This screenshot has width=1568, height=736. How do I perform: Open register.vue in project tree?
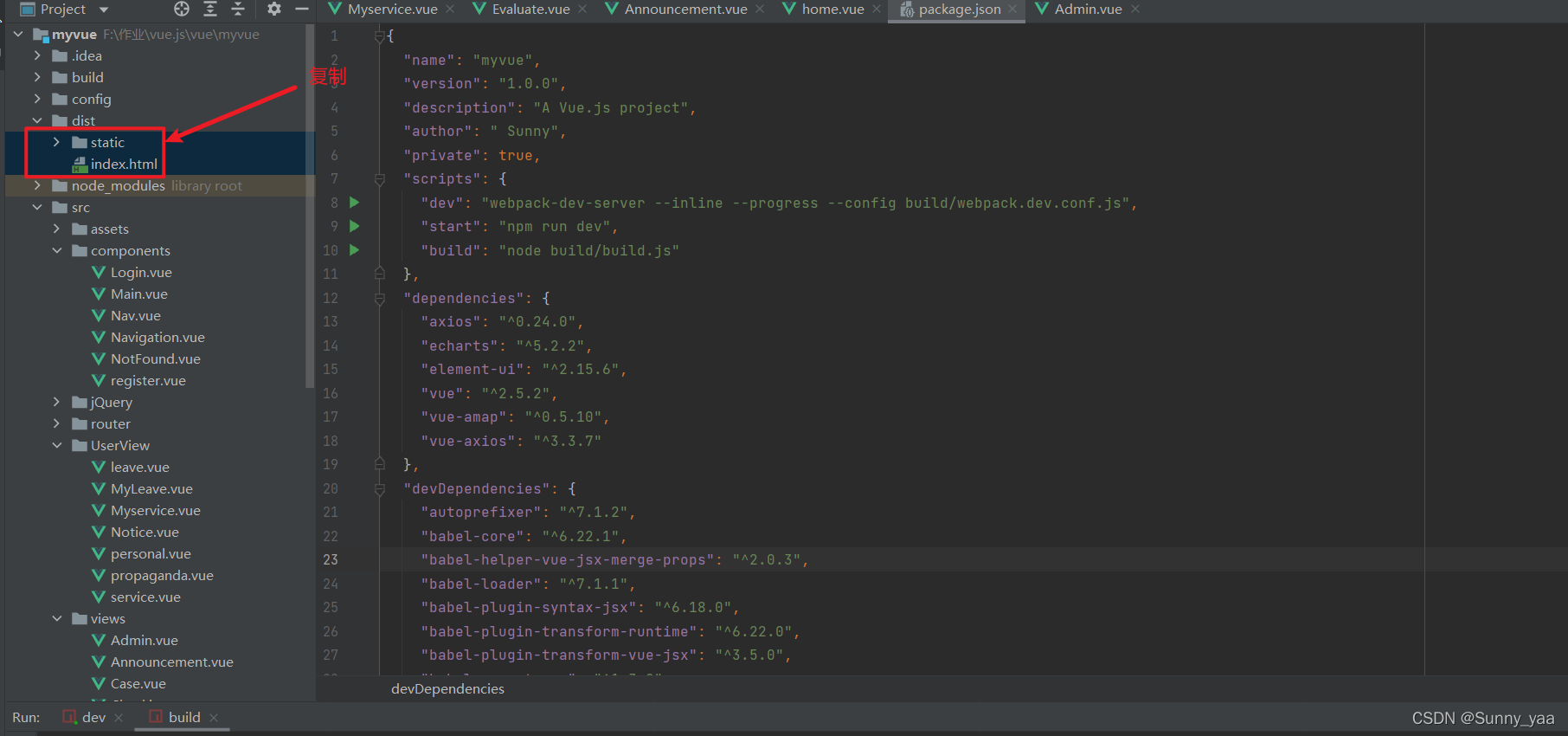[148, 380]
